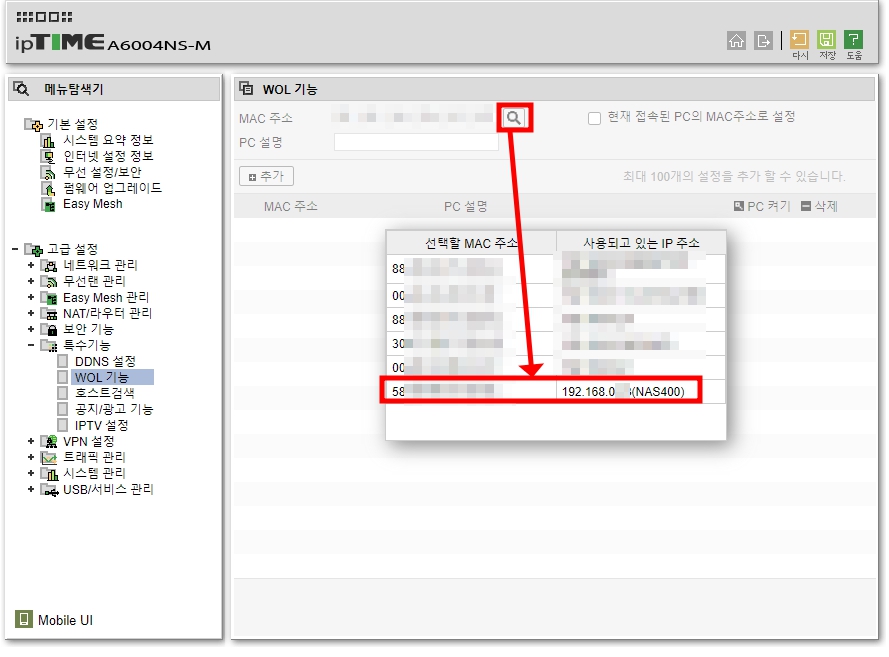Click the 펌웨어 업그레이드 upload icon
Viewport: 889px width, 657px height.
click(x=48, y=187)
